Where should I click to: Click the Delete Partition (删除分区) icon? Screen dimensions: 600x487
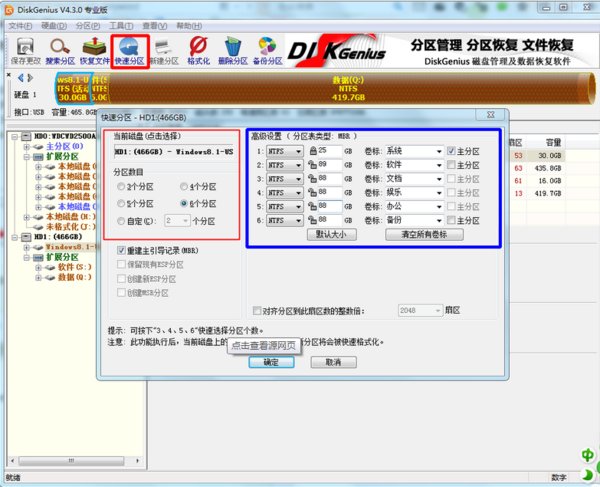tap(233, 51)
